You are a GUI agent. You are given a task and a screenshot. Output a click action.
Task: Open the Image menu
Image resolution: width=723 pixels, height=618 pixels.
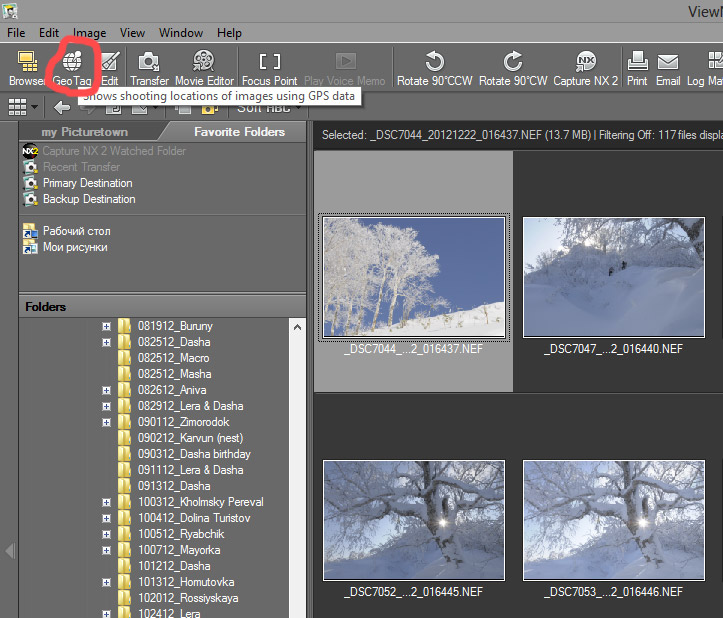click(x=89, y=33)
